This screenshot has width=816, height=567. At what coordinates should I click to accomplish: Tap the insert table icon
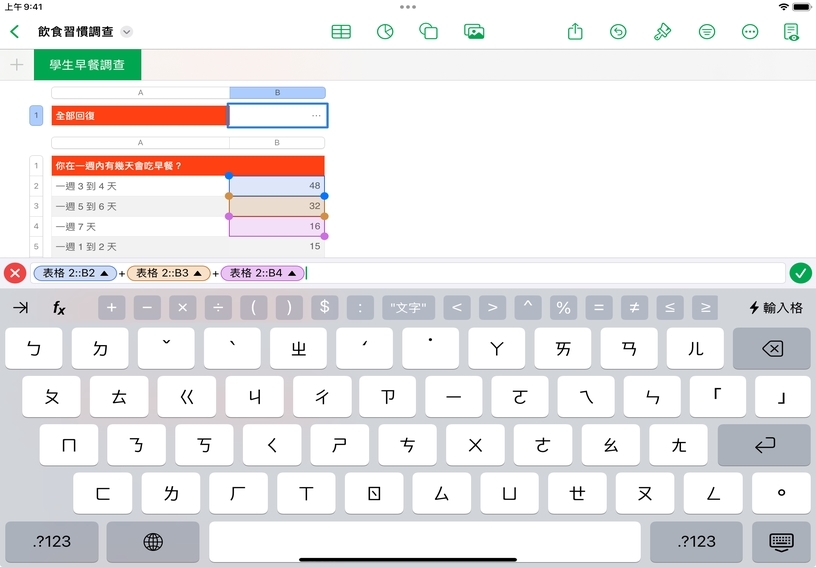pos(341,32)
